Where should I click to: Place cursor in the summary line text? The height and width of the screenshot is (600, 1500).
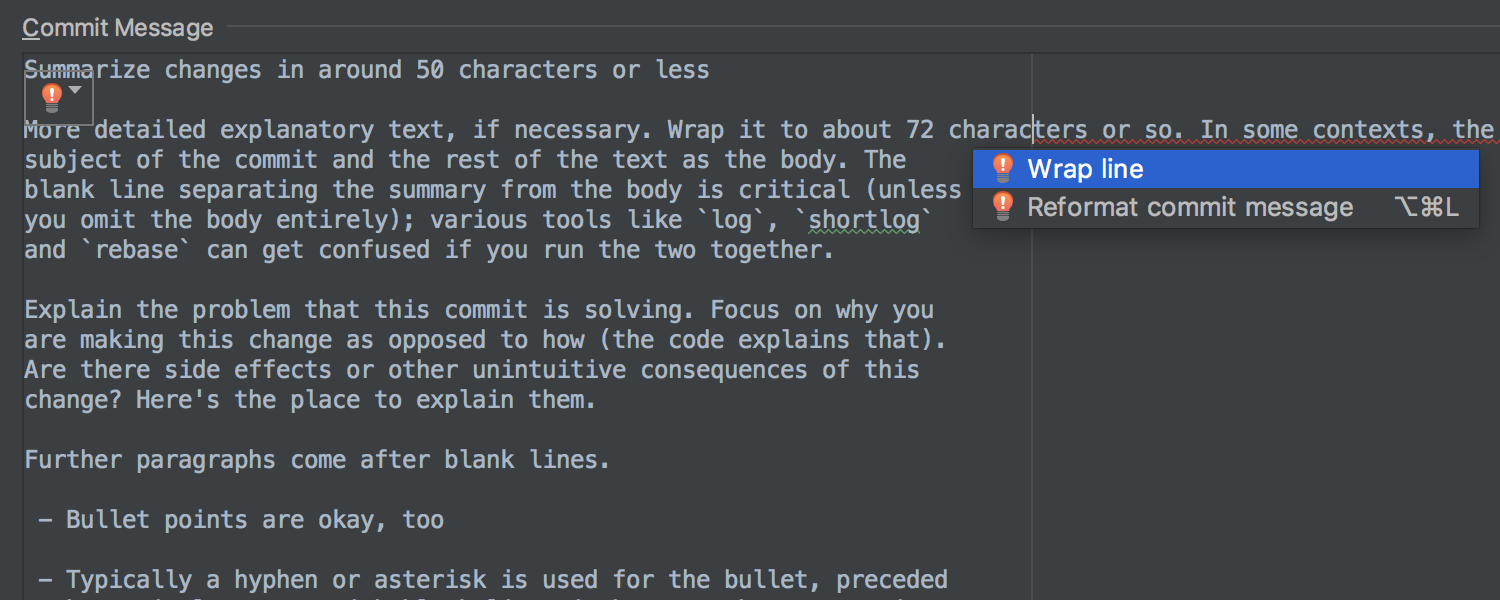pyautogui.click(x=367, y=70)
